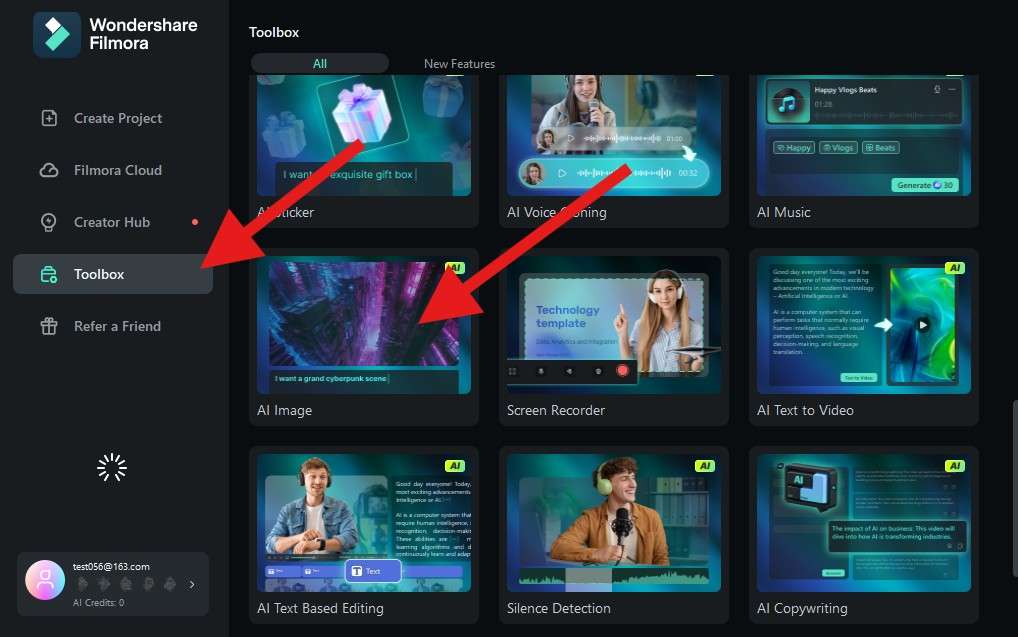Click the play button in AI Text to Video preview
1018x637 pixels.
click(923, 325)
